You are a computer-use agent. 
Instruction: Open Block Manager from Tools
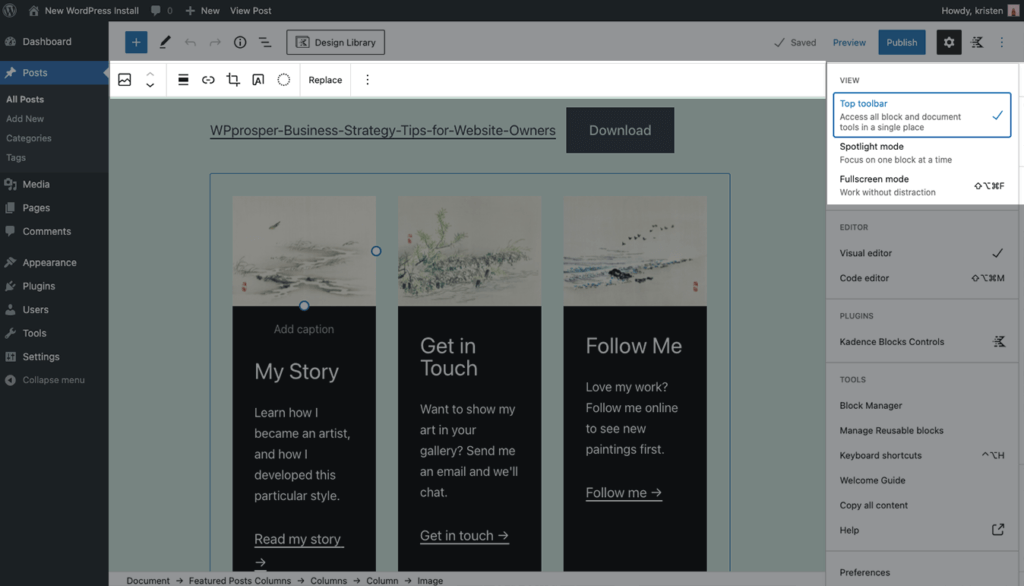click(x=870, y=405)
